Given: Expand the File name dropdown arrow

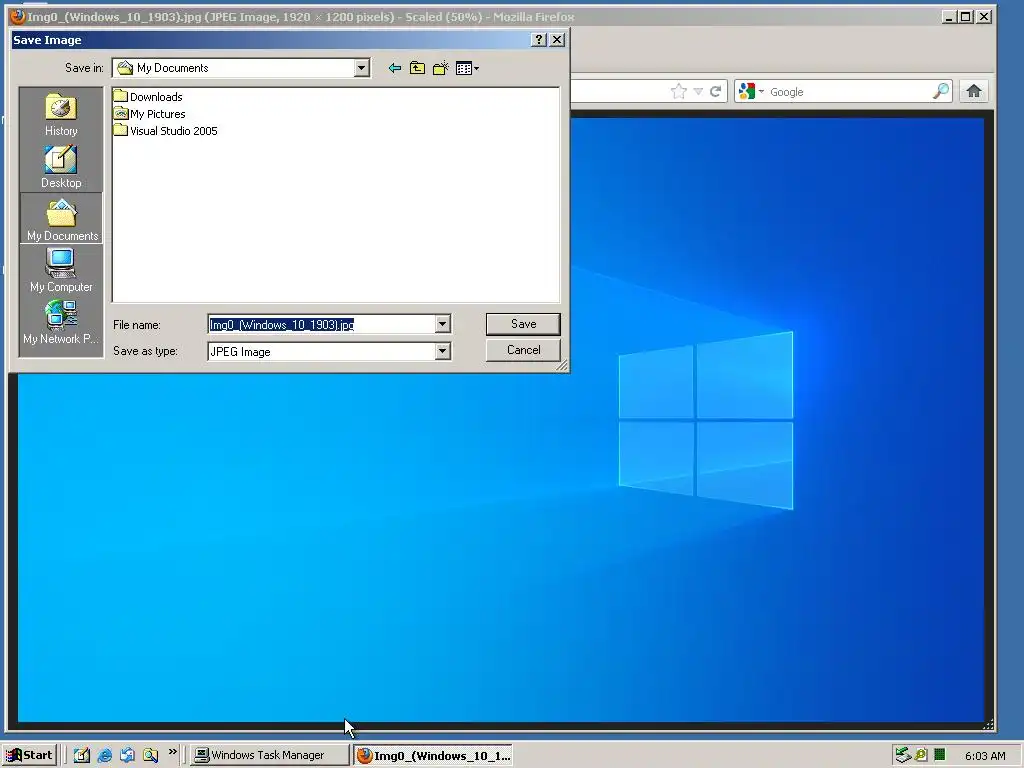Looking at the screenshot, I should point(442,324).
